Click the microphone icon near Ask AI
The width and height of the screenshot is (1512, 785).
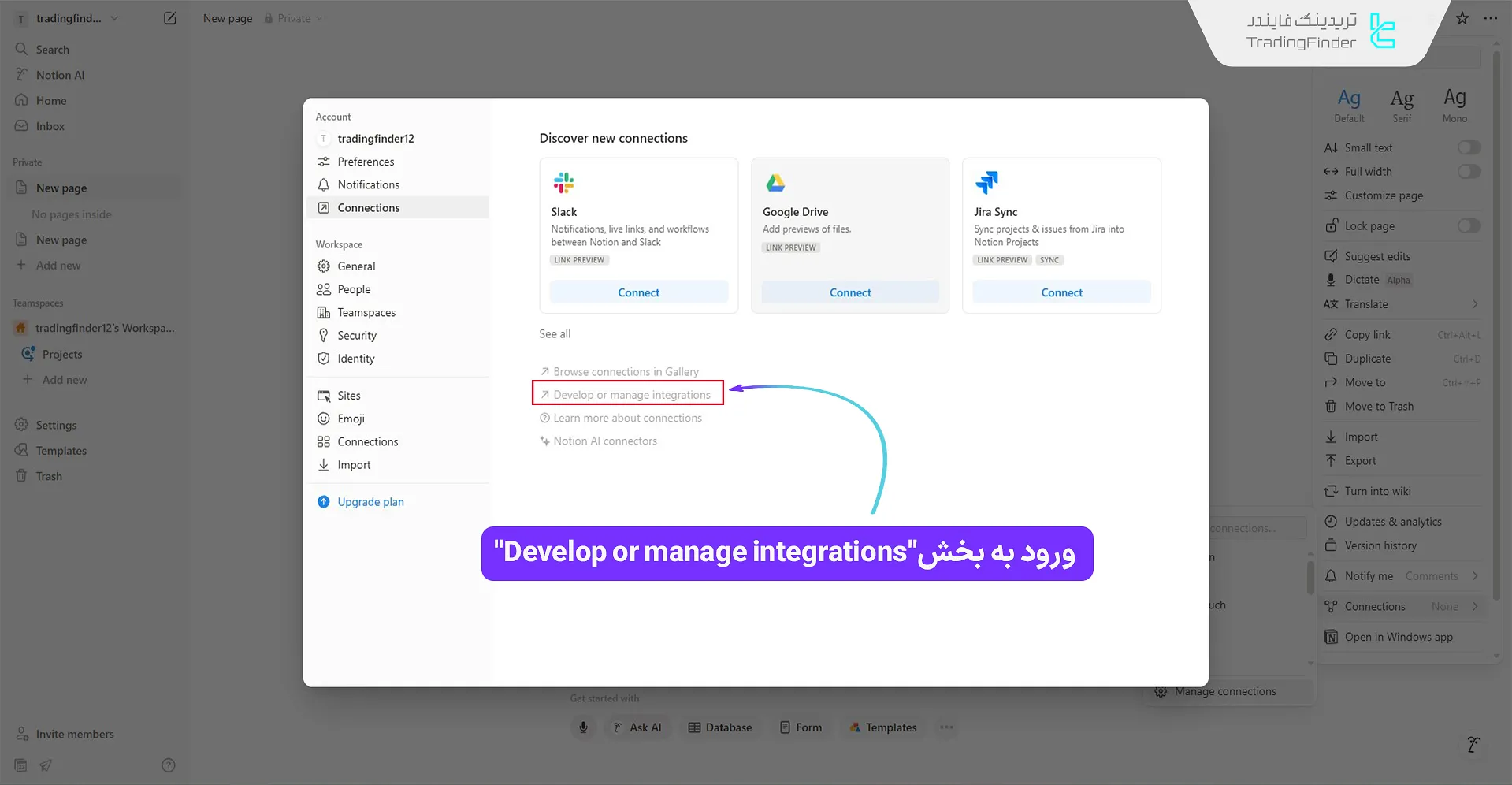pos(583,727)
